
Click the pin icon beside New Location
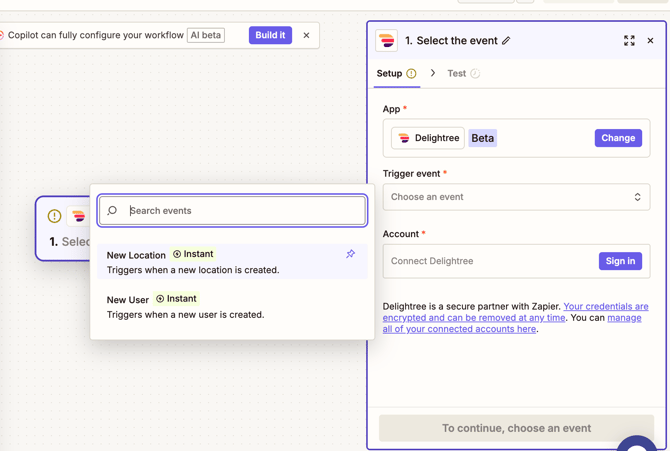pyautogui.click(x=350, y=254)
